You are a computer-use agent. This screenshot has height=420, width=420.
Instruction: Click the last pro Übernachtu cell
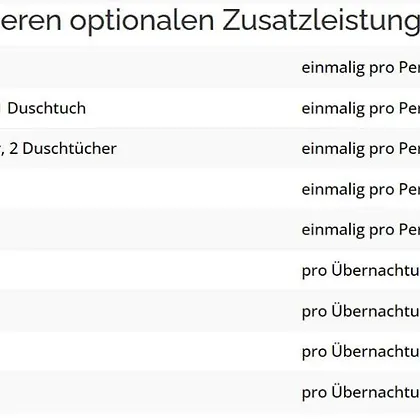point(361,392)
